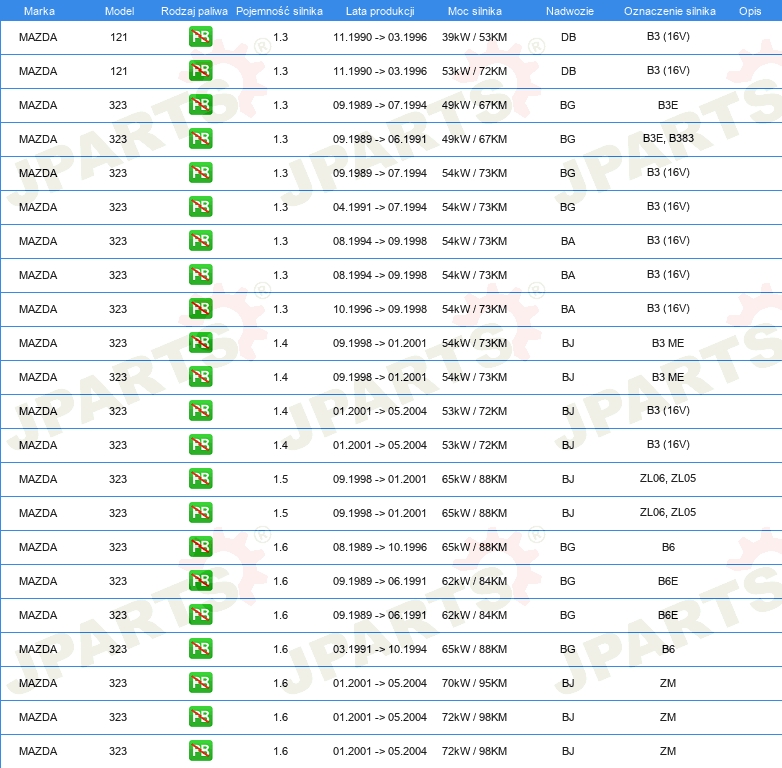Click the BA cell in the 10.1996 -> 09.1998 row
This screenshot has width=782, height=768.
[568, 309]
